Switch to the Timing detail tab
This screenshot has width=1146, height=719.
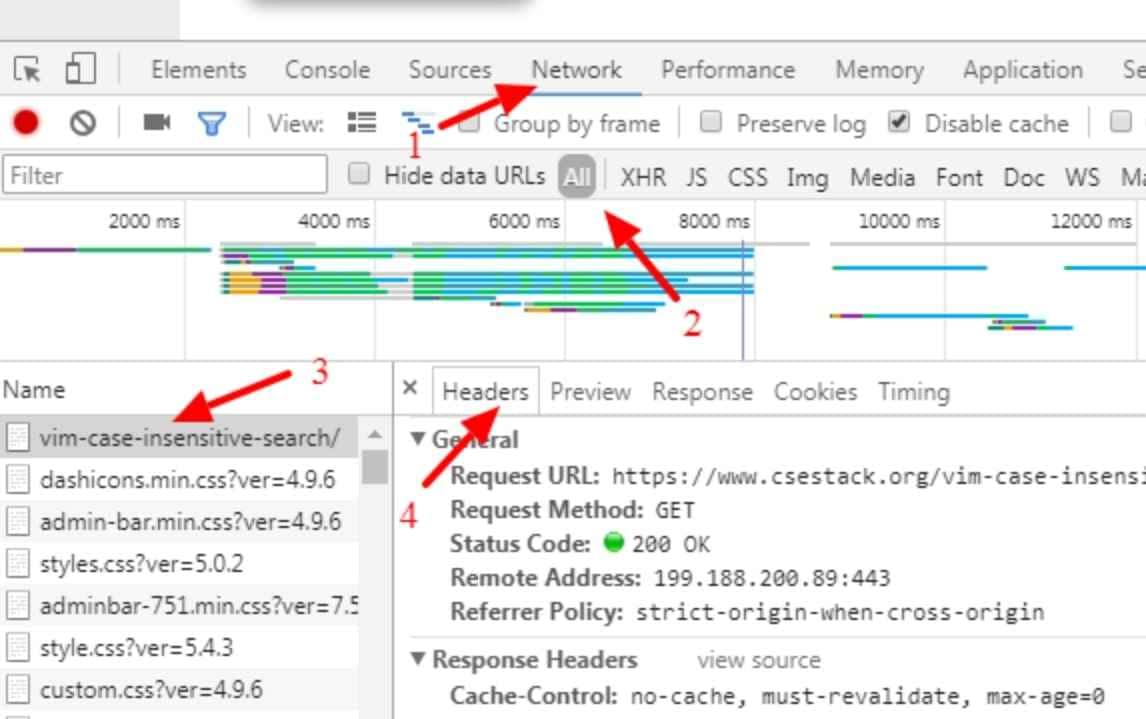(914, 392)
